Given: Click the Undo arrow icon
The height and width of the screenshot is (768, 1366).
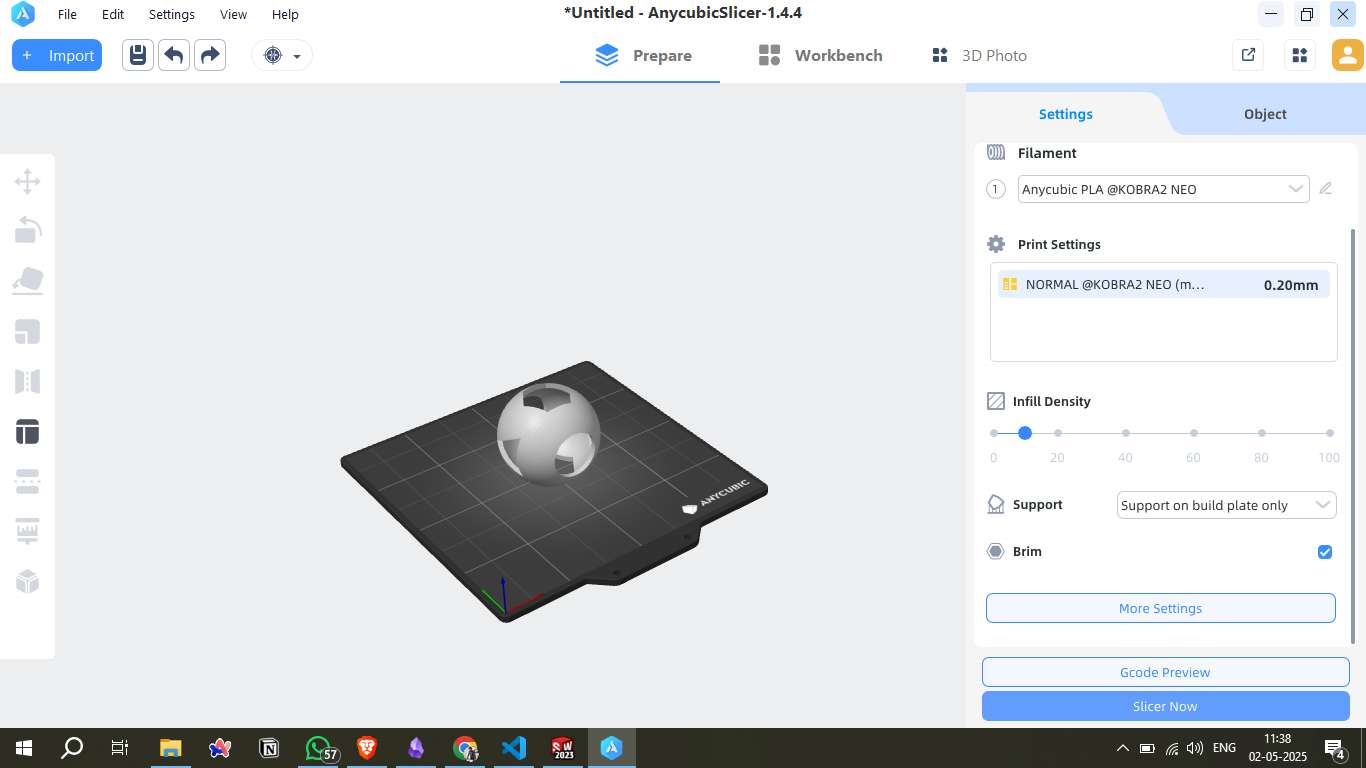Looking at the screenshot, I should click(x=174, y=55).
